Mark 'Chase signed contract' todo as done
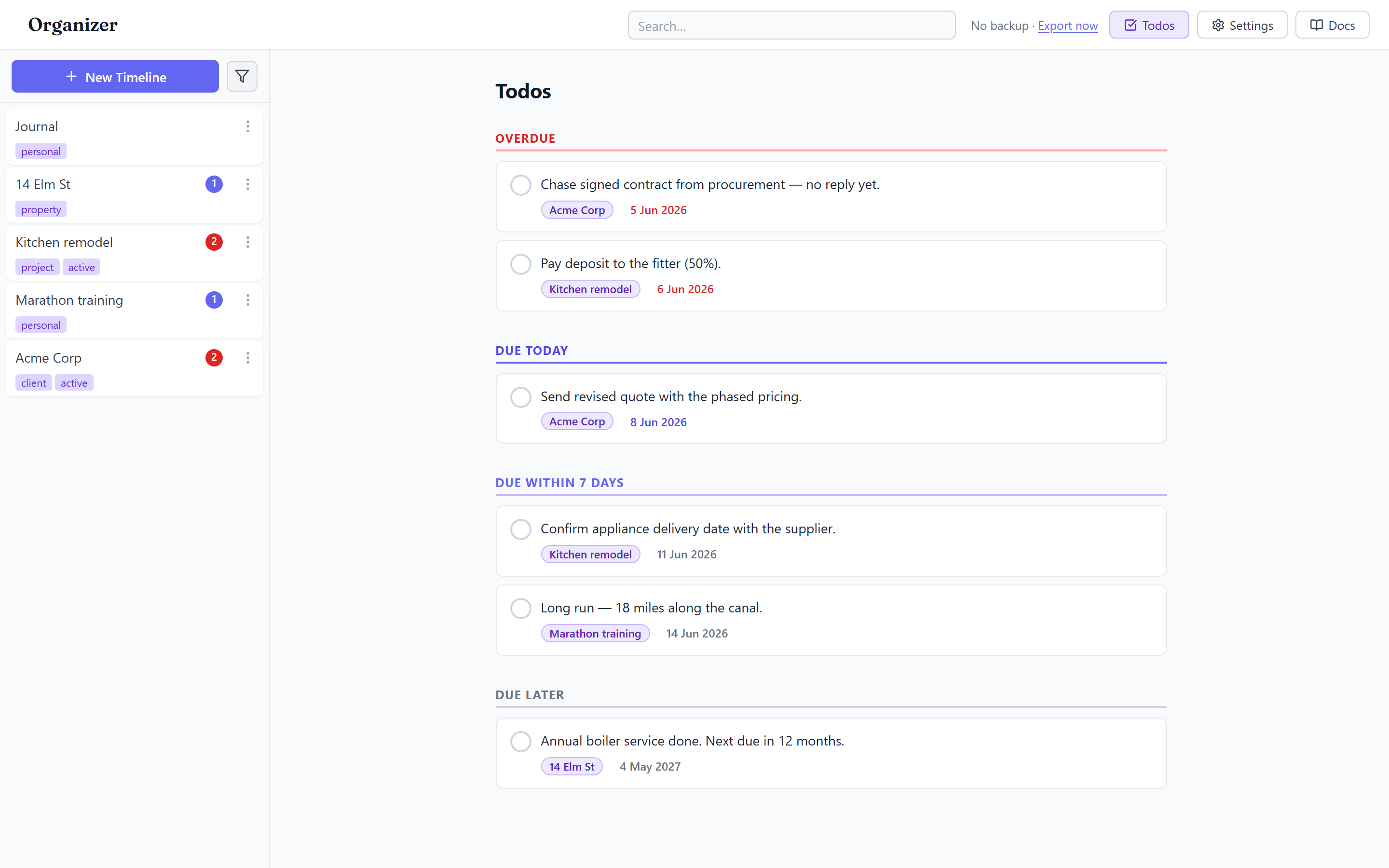Image resolution: width=1389 pixels, height=868 pixels. (520, 185)
